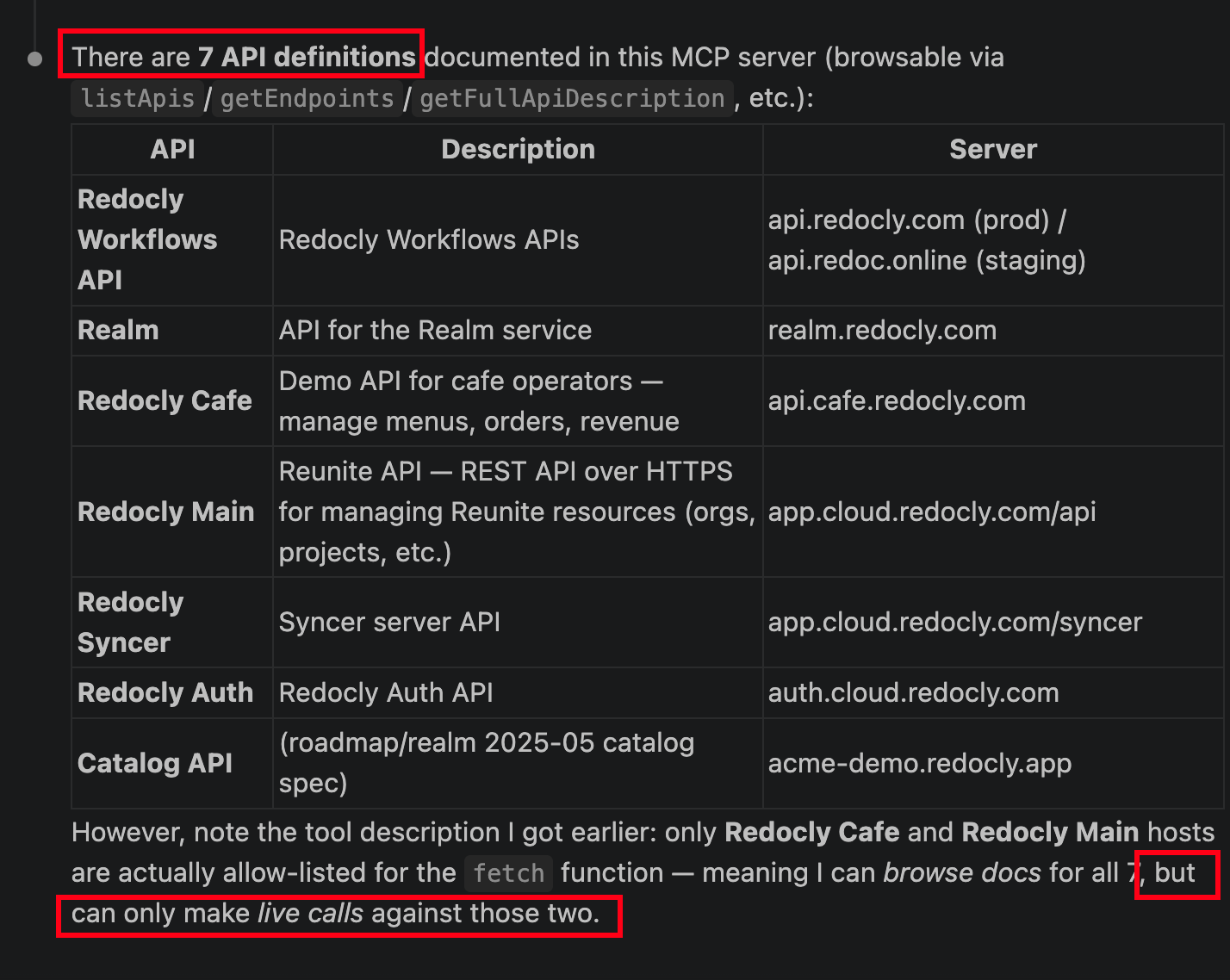This screenshot has height=980, width=1230.
Task: Click the acme-demo.redocly.app server cell
Action: (993, 763)
